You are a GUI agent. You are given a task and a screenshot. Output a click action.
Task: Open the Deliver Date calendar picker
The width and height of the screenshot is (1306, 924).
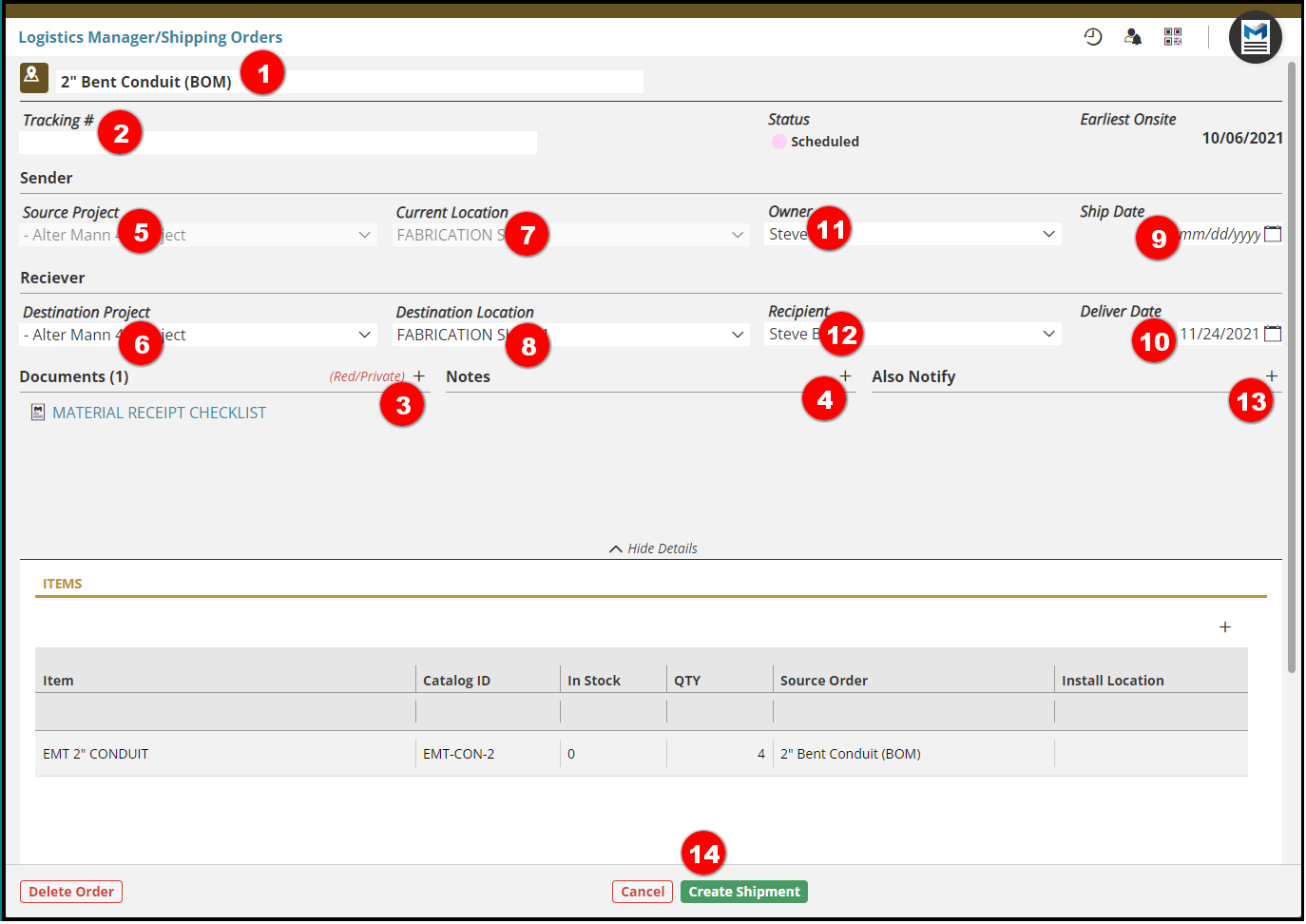tap(1273, 334)
